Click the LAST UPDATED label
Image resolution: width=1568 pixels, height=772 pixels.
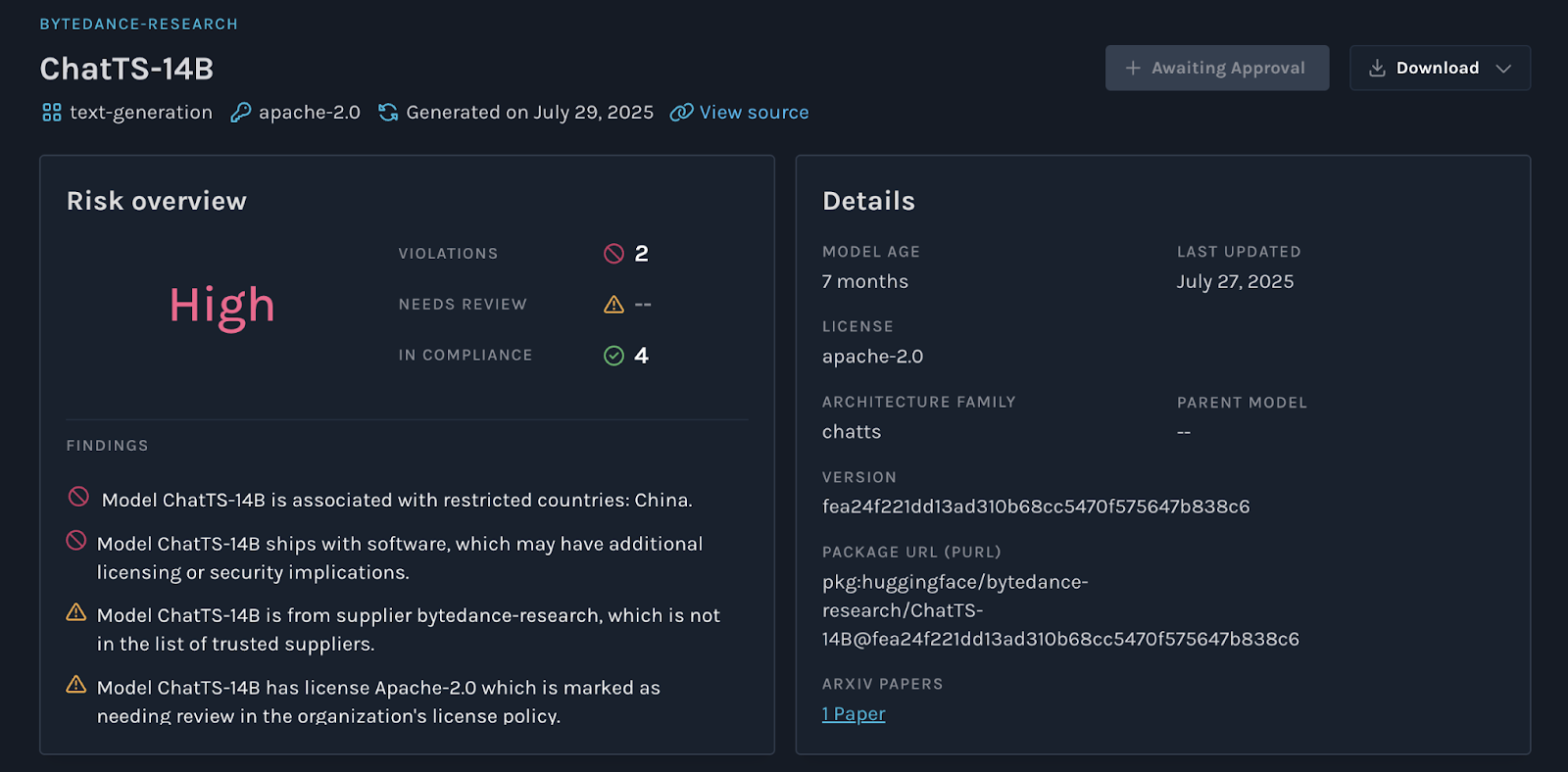[x=1239, y=252]
